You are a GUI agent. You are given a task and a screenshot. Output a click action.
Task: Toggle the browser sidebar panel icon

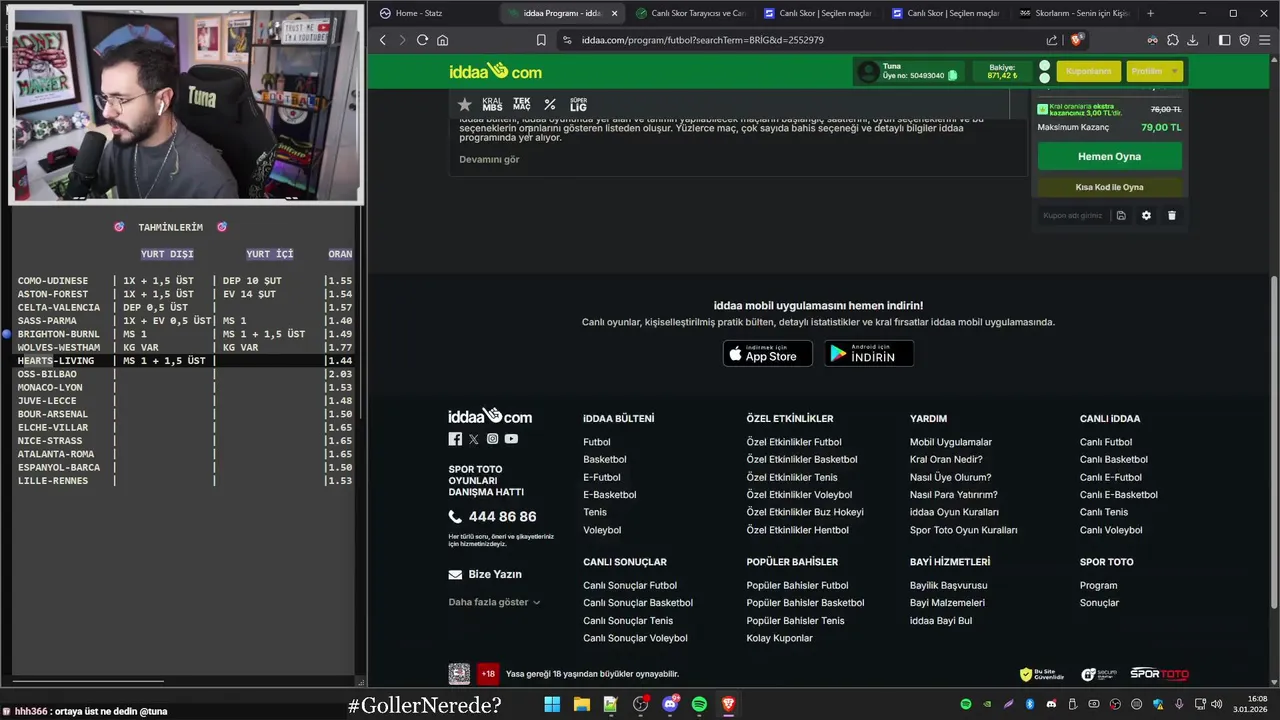pyautogui.click(x=1224, y=40)
